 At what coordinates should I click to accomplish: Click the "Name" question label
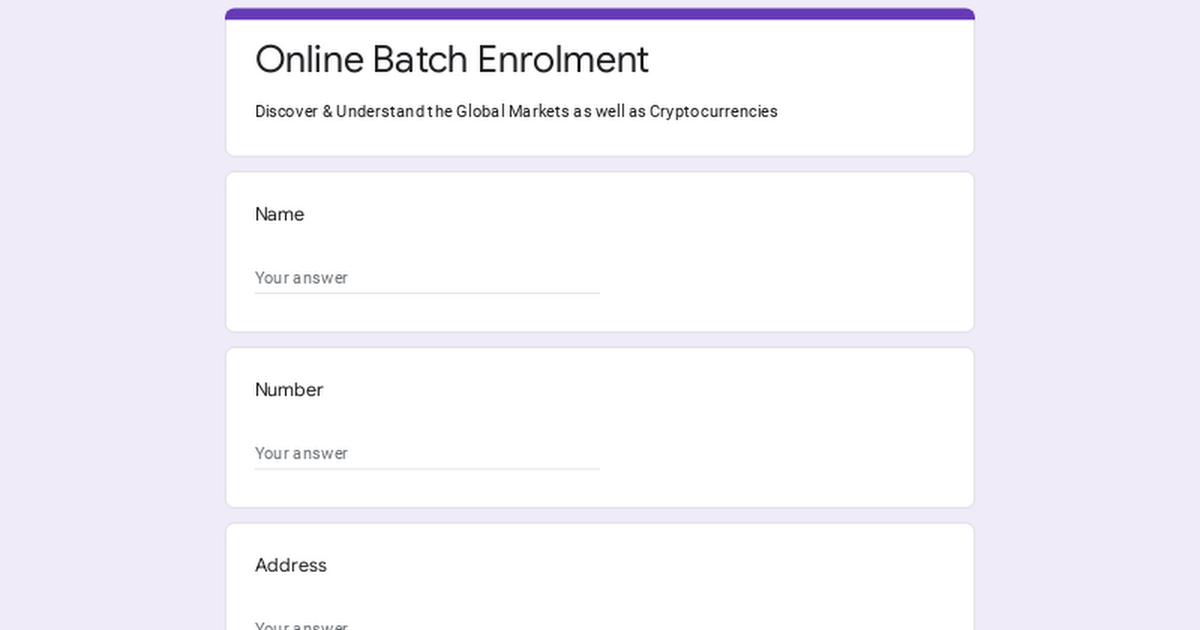point(280,214)
